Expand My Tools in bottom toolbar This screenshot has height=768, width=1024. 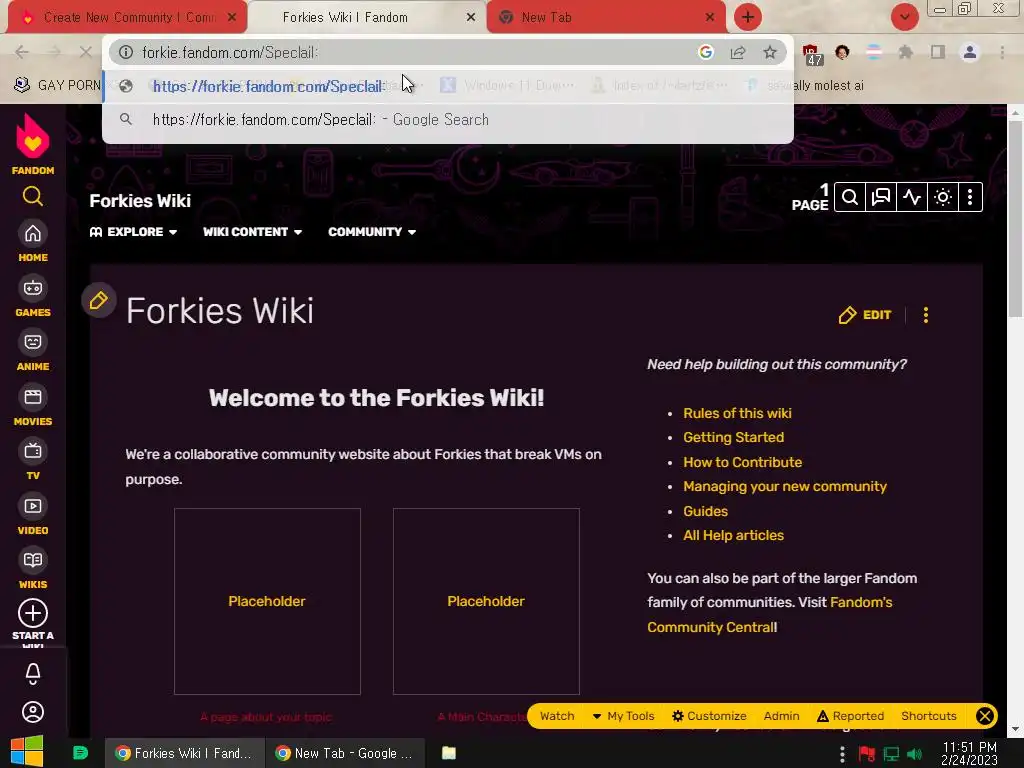point(623,716)
